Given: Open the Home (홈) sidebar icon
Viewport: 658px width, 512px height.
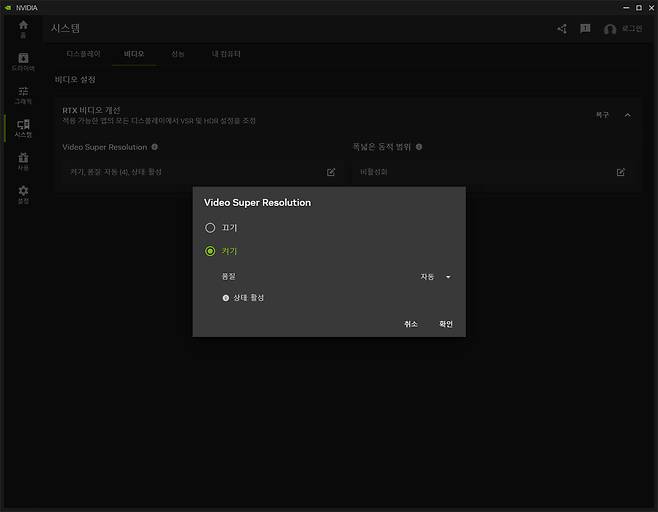Looking at the screenshot, I should pyautogui.click(x=23, y=28).
